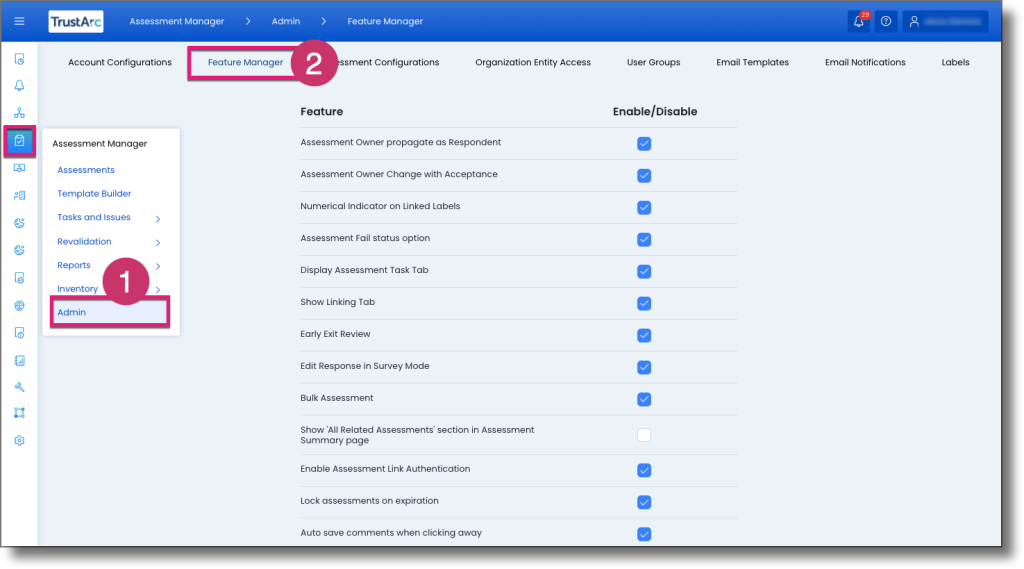Open Assessments link in flyout menu
Screen dimensions: 1024x569
(x=86, y=170)
